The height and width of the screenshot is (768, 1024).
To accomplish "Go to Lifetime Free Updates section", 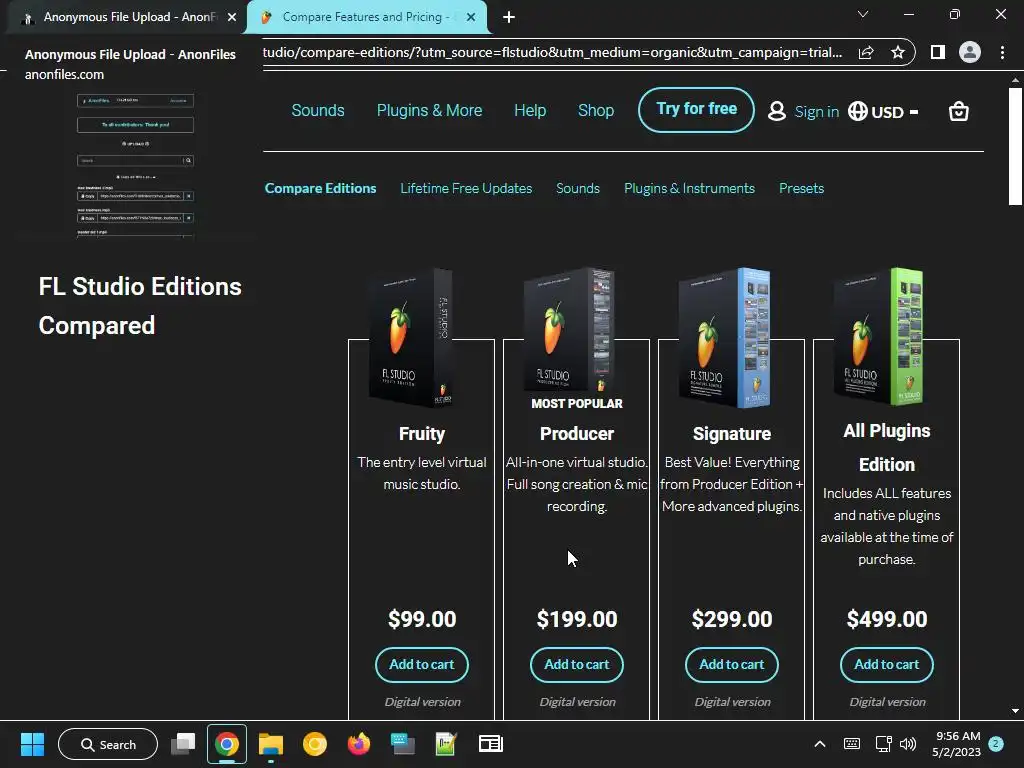I will [x=466, y=188].
